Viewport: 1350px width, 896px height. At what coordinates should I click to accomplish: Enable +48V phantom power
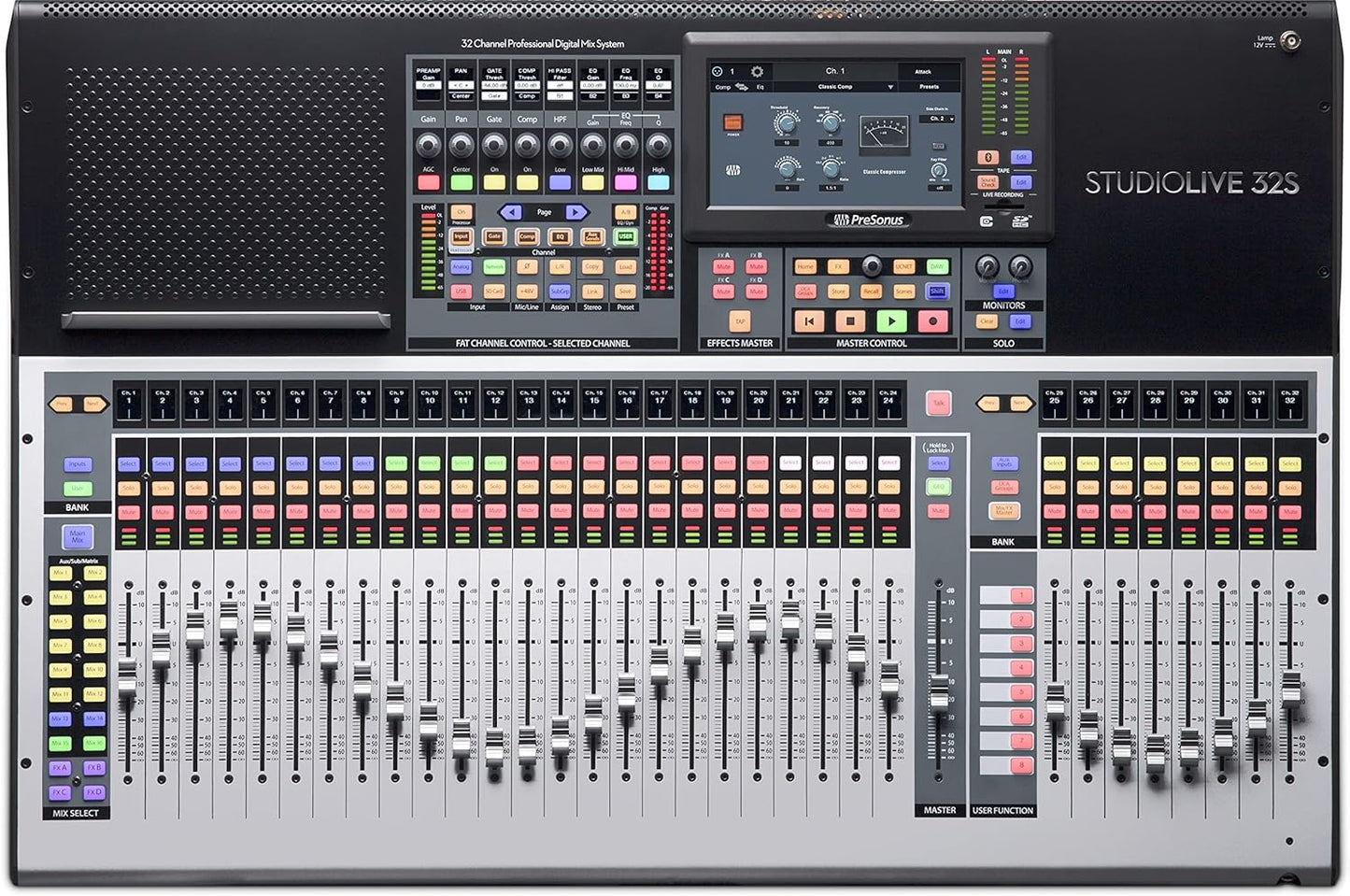[x=527, y=292]
